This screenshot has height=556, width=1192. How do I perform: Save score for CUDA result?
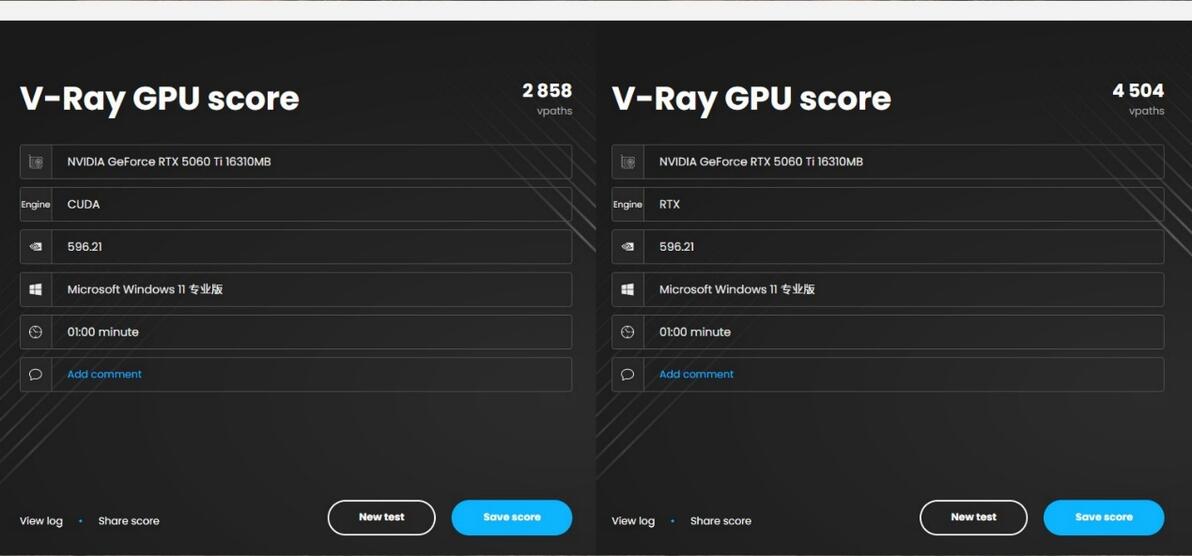click(x=512, y=517)
